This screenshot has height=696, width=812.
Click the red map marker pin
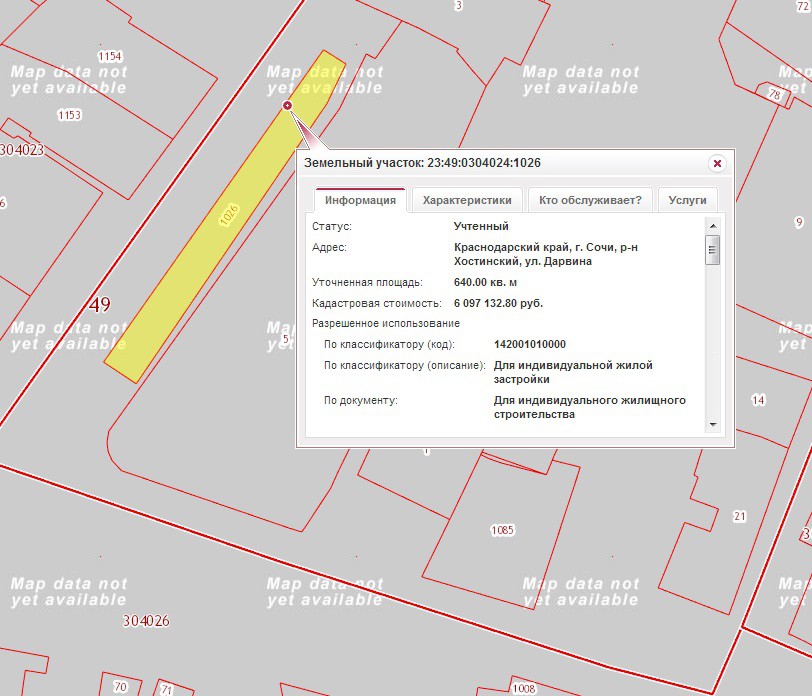287,106
